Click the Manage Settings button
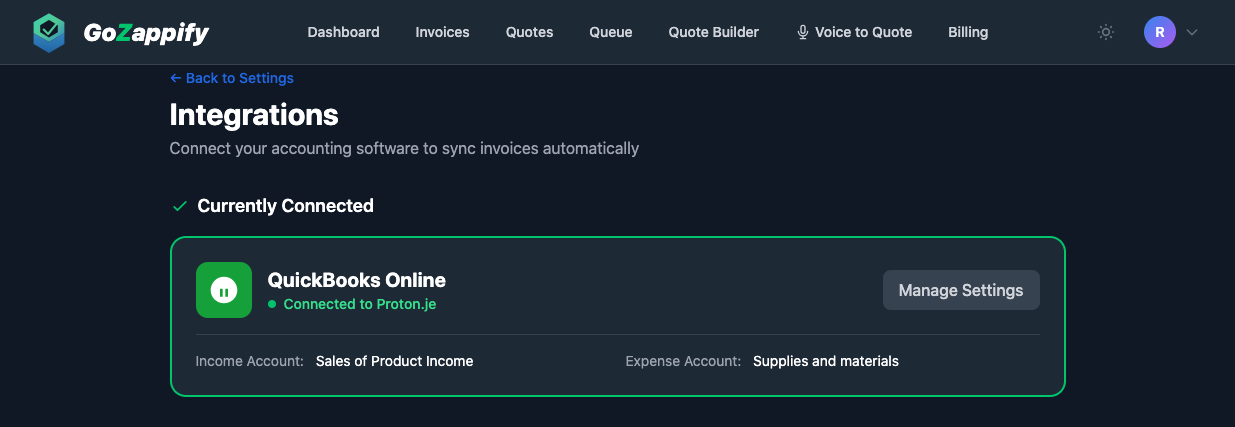The height and width of the screenshot is (427, 1235). (x=961, y=290)
